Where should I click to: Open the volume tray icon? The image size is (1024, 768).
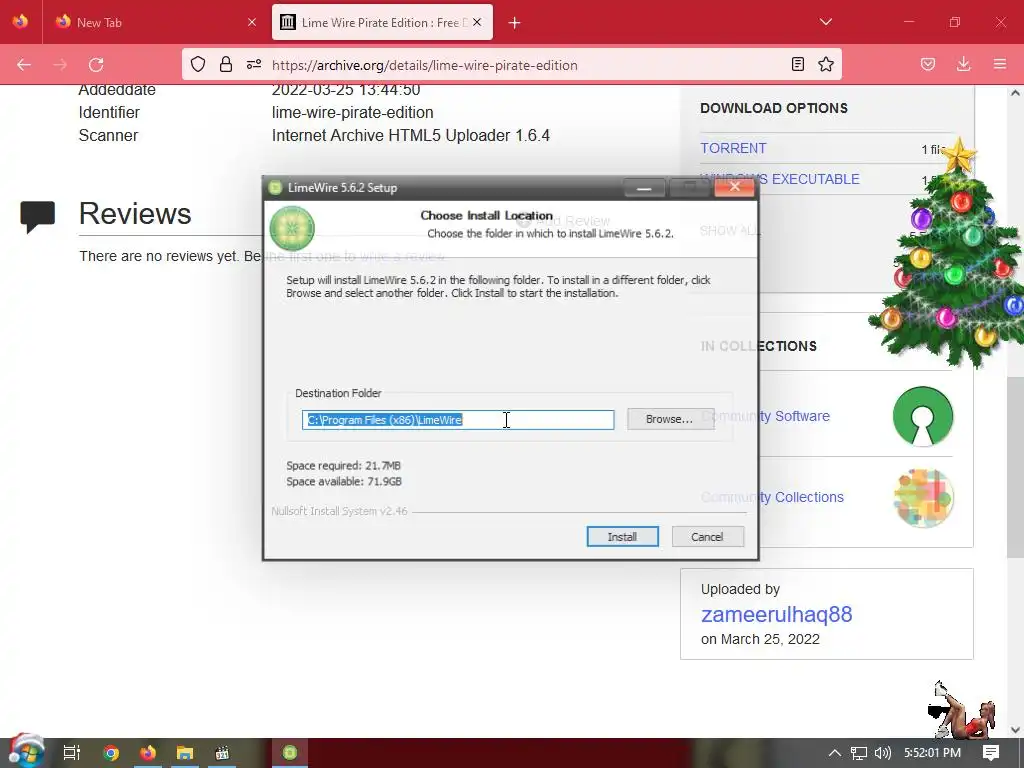click(x=883, y=753)
